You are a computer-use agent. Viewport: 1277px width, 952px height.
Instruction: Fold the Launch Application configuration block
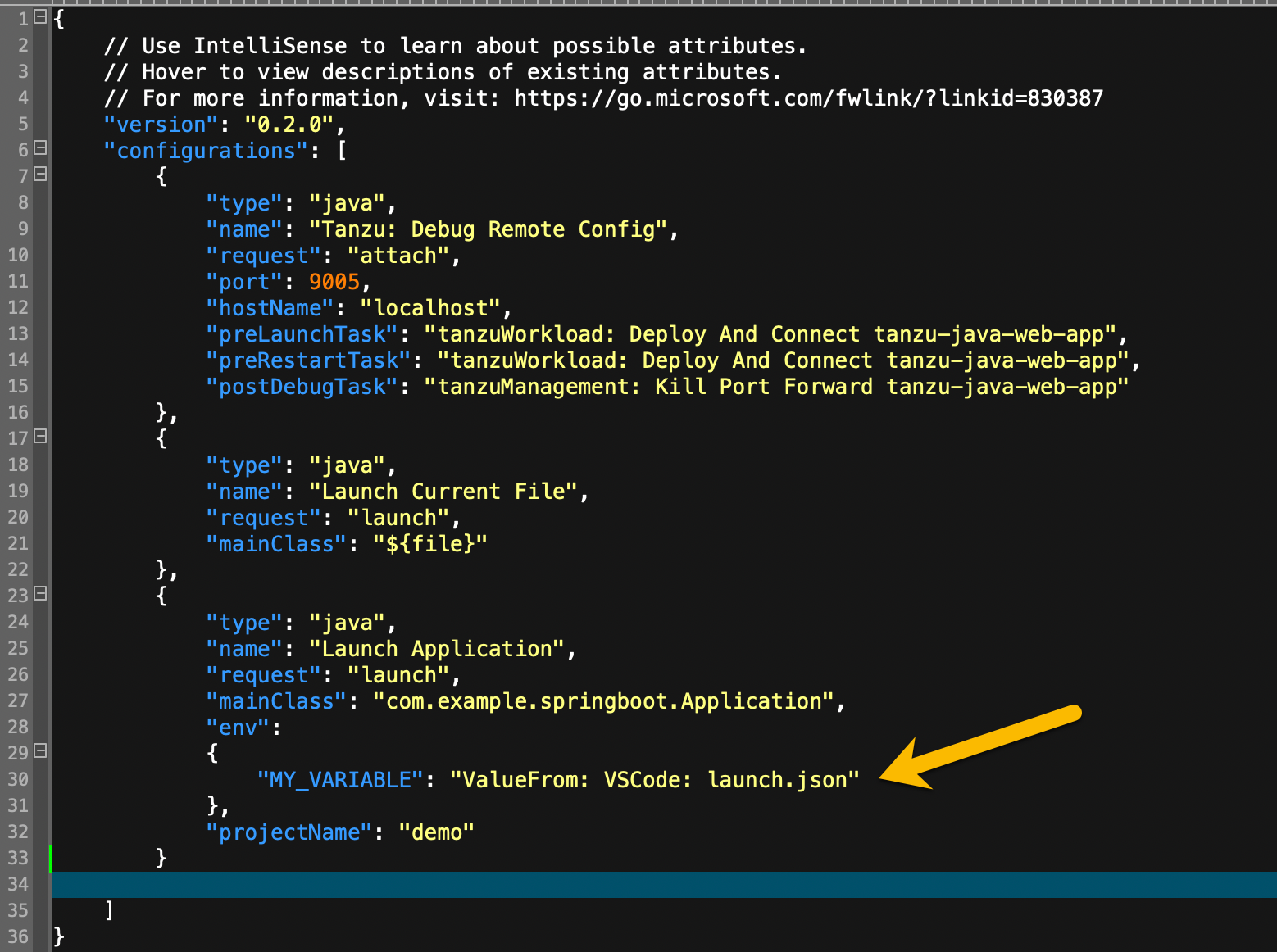click(x=40, y=593)
